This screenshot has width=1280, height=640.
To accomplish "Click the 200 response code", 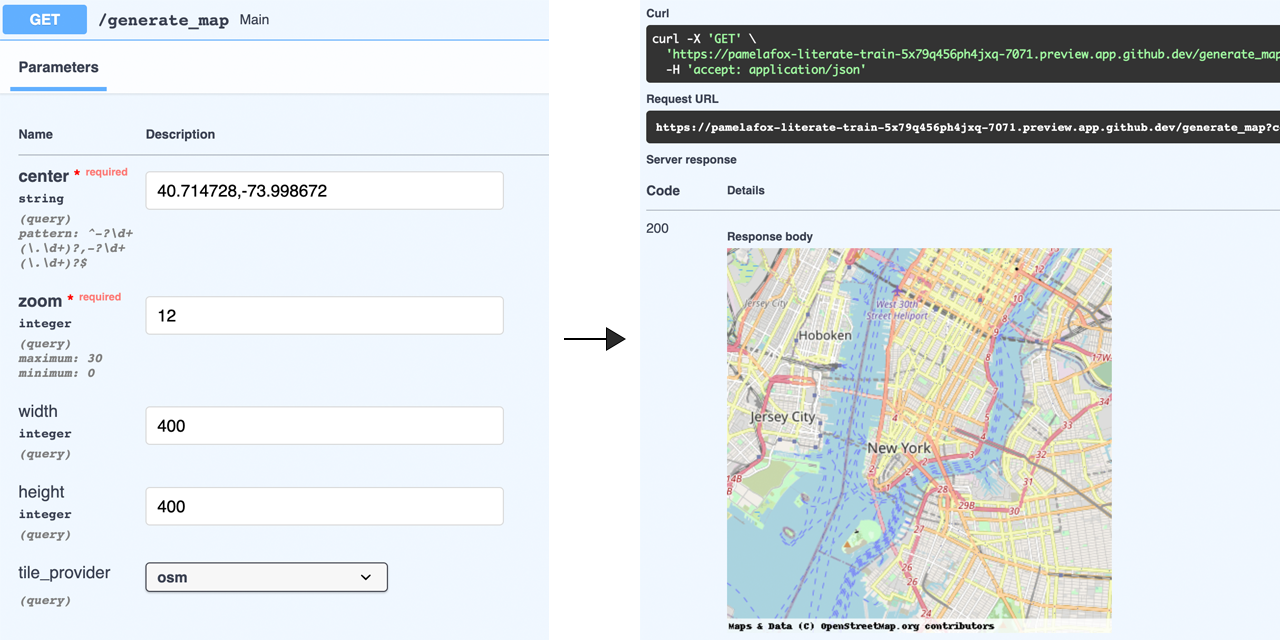I will pyautogui.click(x=657, y=228).
